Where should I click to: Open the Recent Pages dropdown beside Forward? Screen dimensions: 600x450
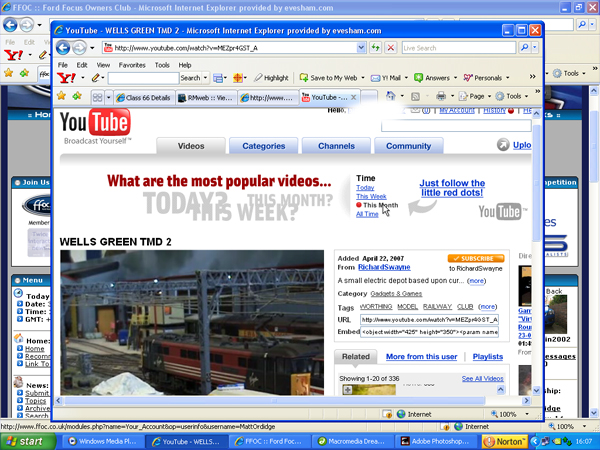click(92, 48)
